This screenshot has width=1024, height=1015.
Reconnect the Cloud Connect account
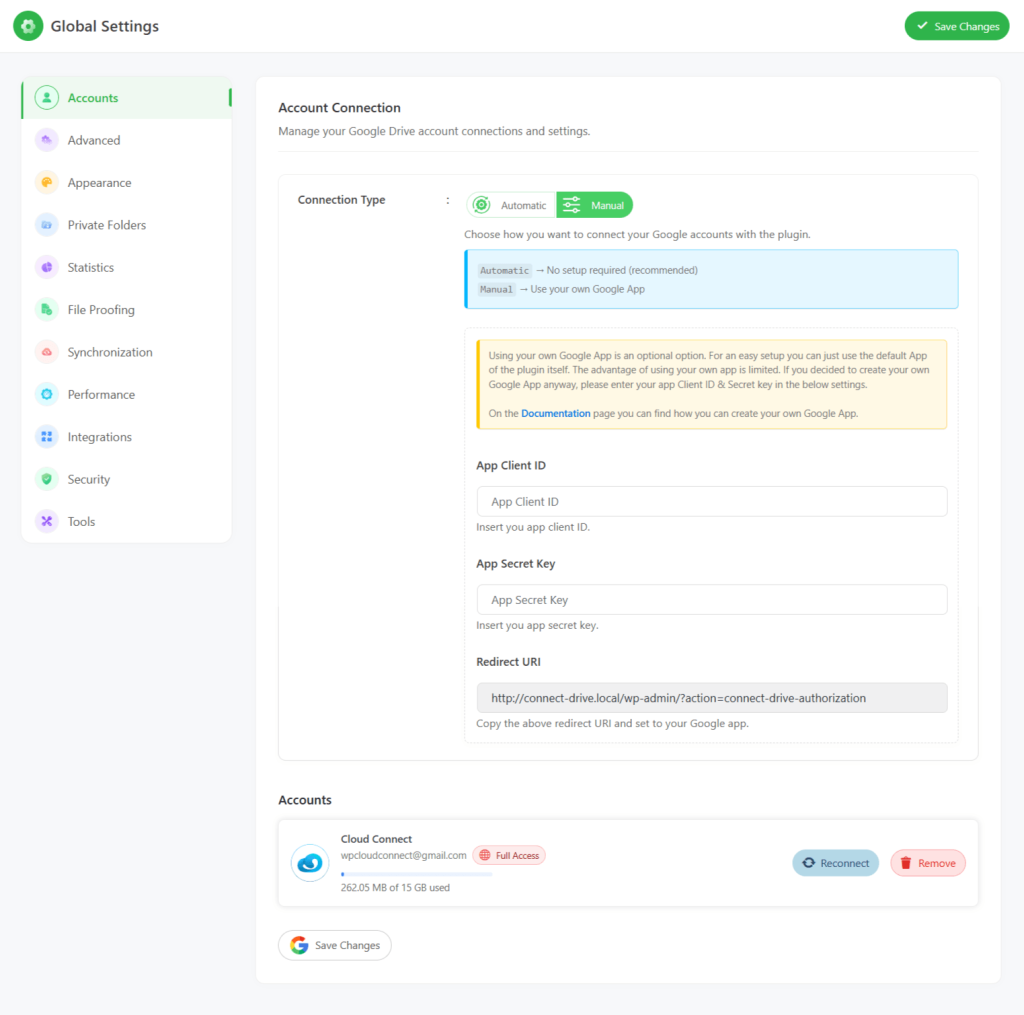click(835, 863)
